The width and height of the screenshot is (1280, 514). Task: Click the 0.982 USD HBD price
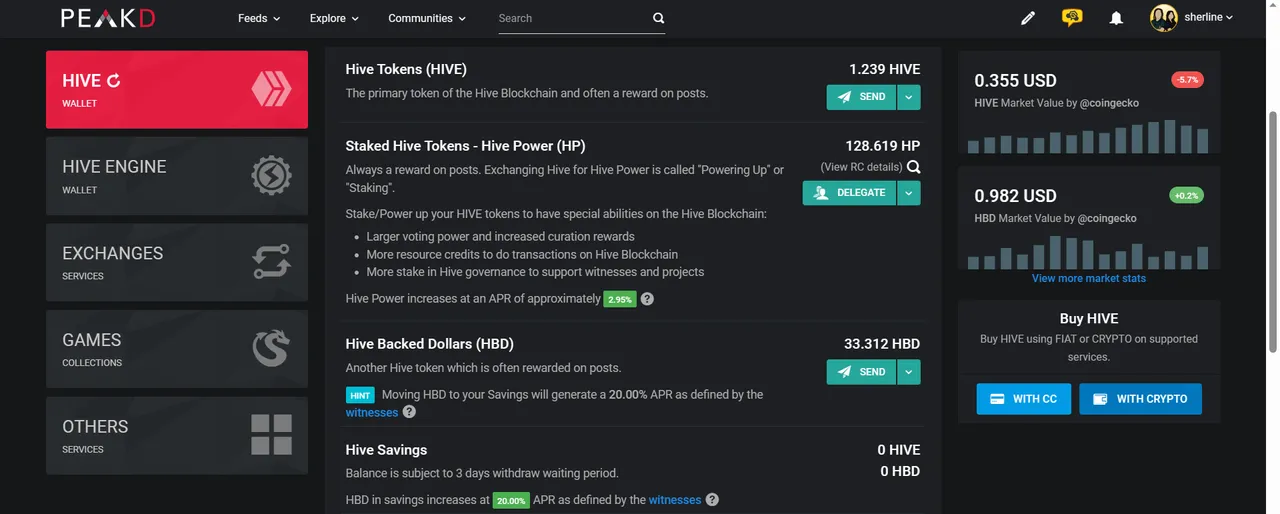1016,196
